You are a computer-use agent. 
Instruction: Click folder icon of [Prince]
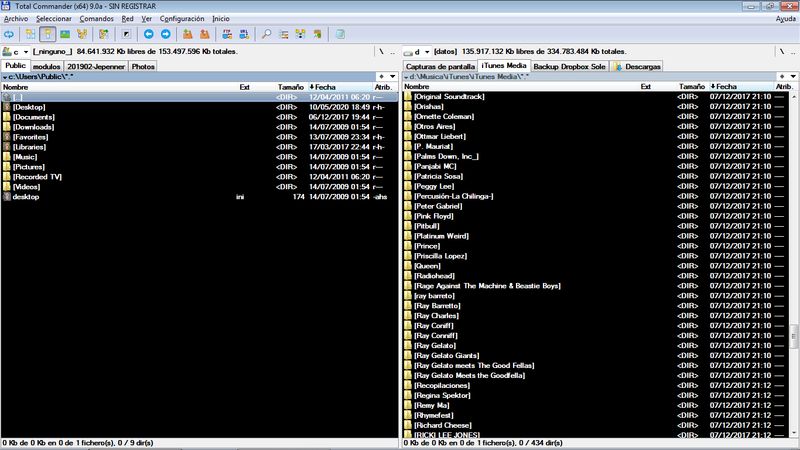pyautogui.click(x=408, y=245)
